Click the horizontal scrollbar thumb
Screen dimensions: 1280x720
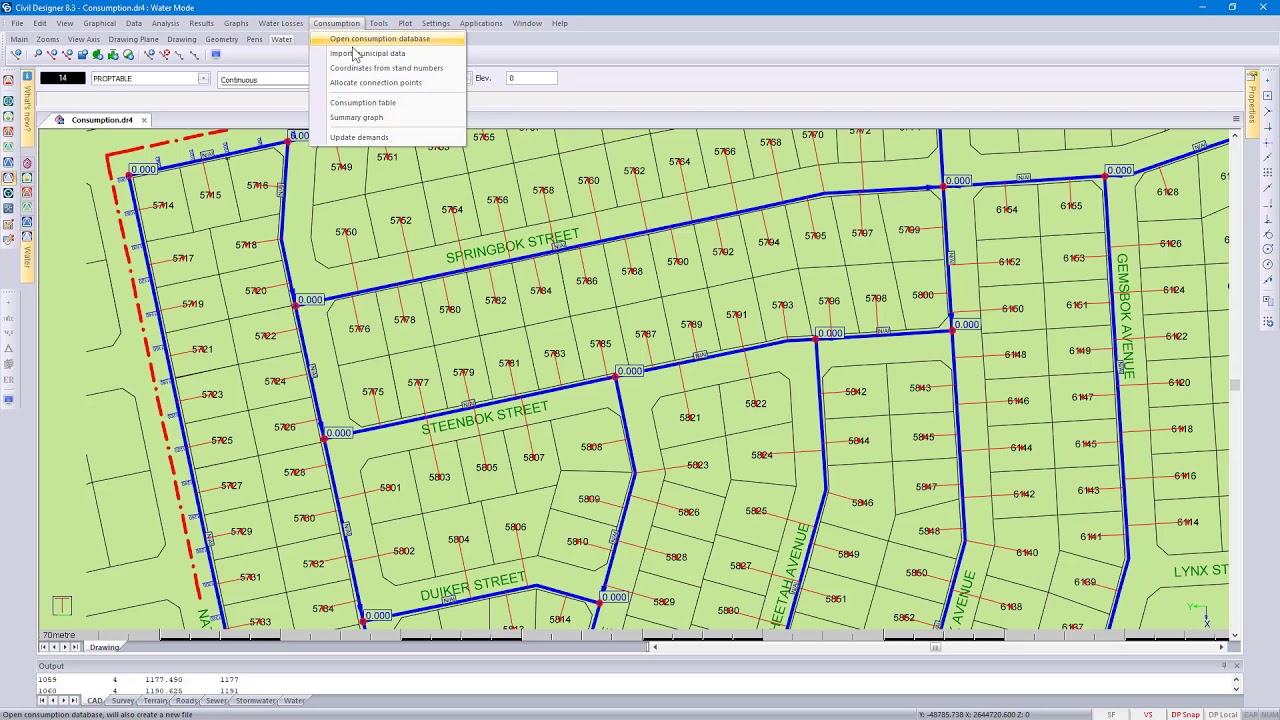(936, 647)
